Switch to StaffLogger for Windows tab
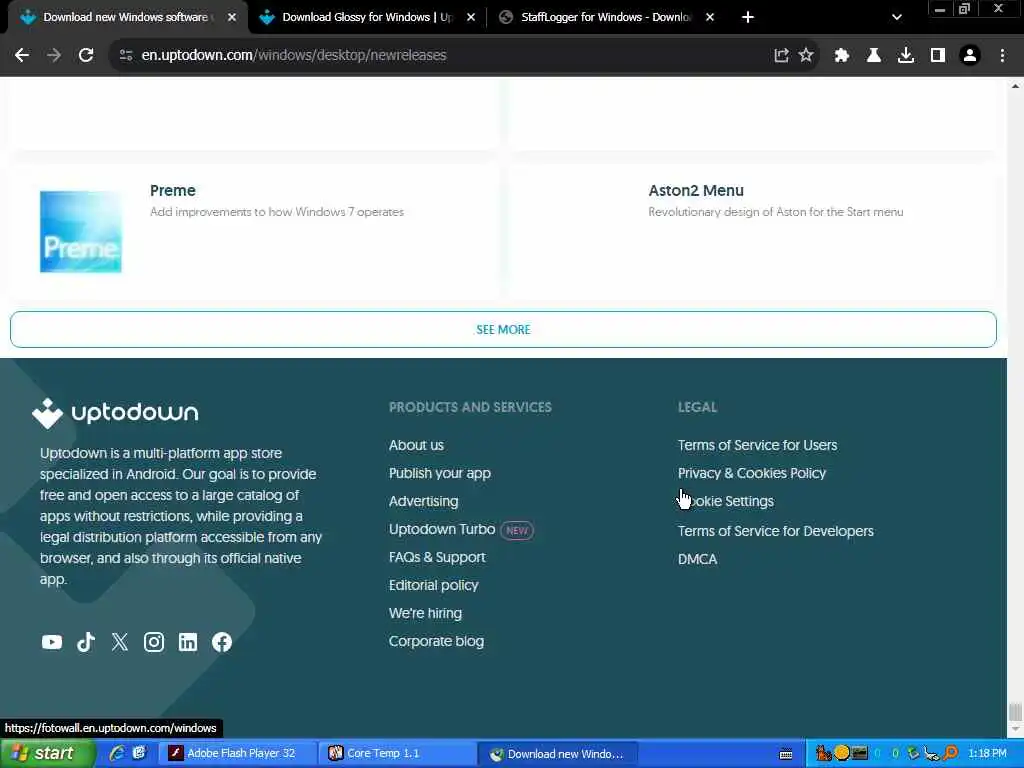Image resolution: width=1024 pixels, height=768 pixels. pyautogui.click(x=605, y=17)
